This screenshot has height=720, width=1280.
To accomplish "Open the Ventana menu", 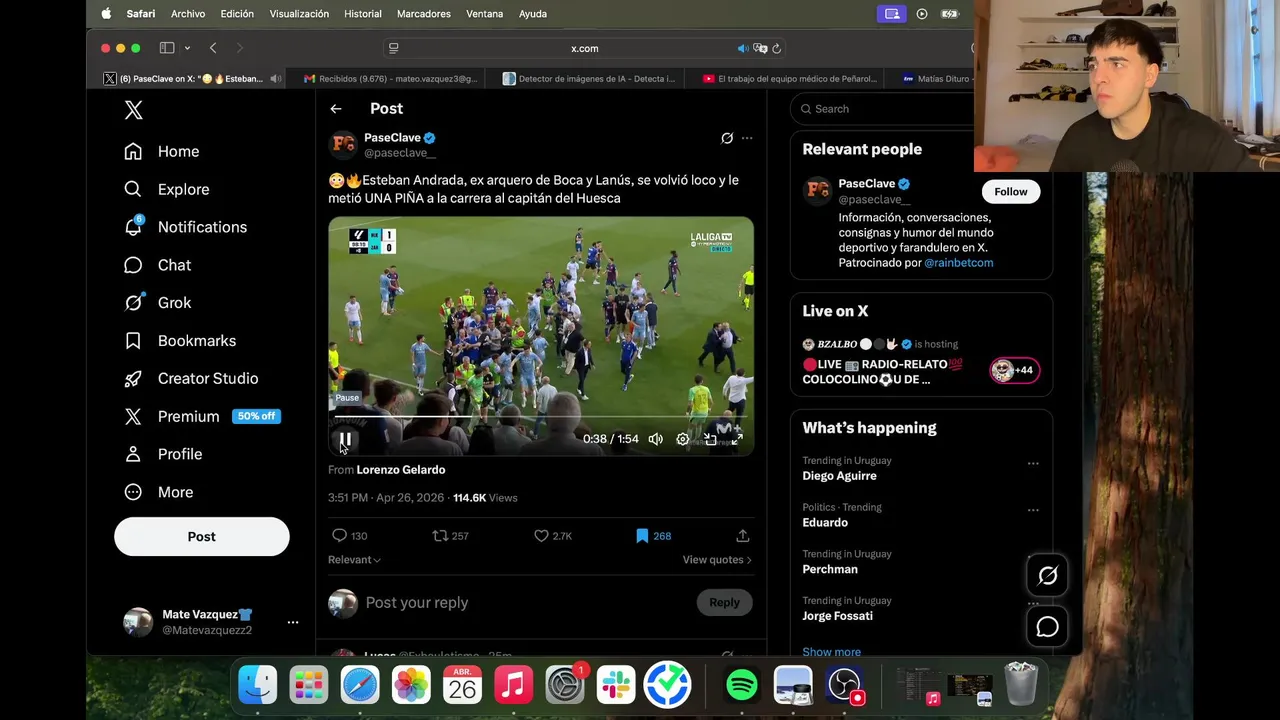I will coord(485,14).
